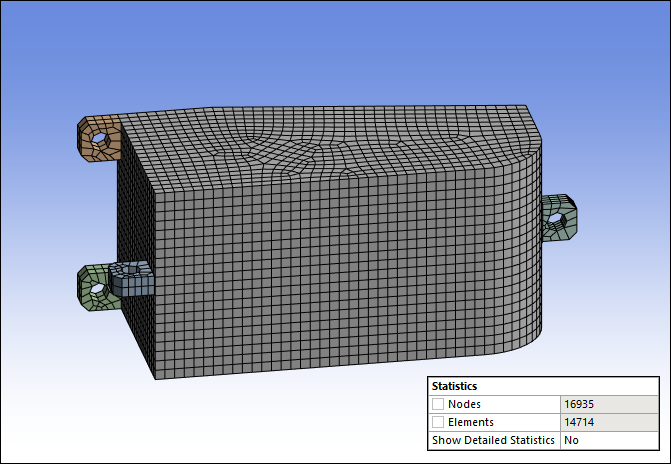671x464 pixels.
Task: Click the Elements row label
Action: (471, 422)
